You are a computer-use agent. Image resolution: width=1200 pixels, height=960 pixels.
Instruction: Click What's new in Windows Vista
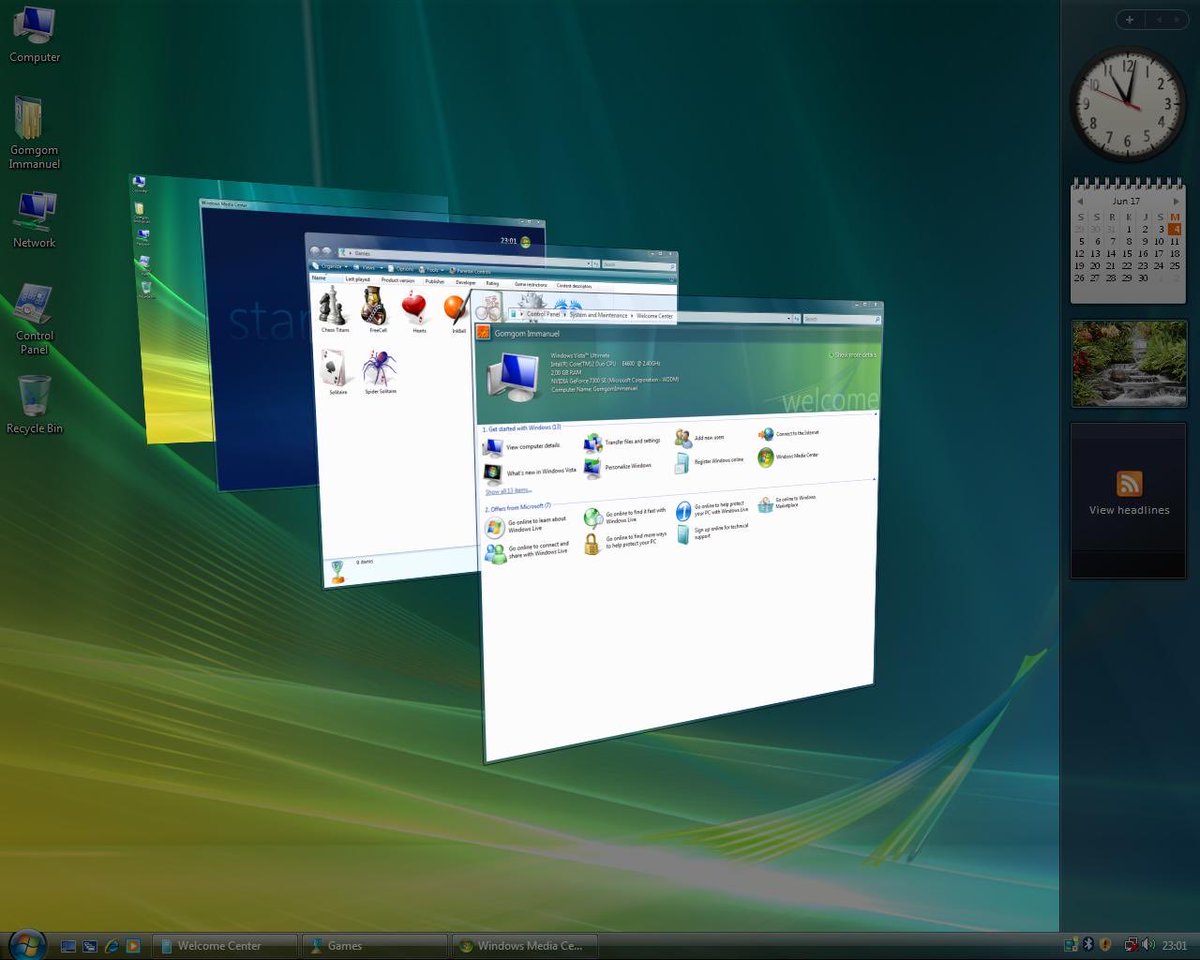tap(530, 472)
